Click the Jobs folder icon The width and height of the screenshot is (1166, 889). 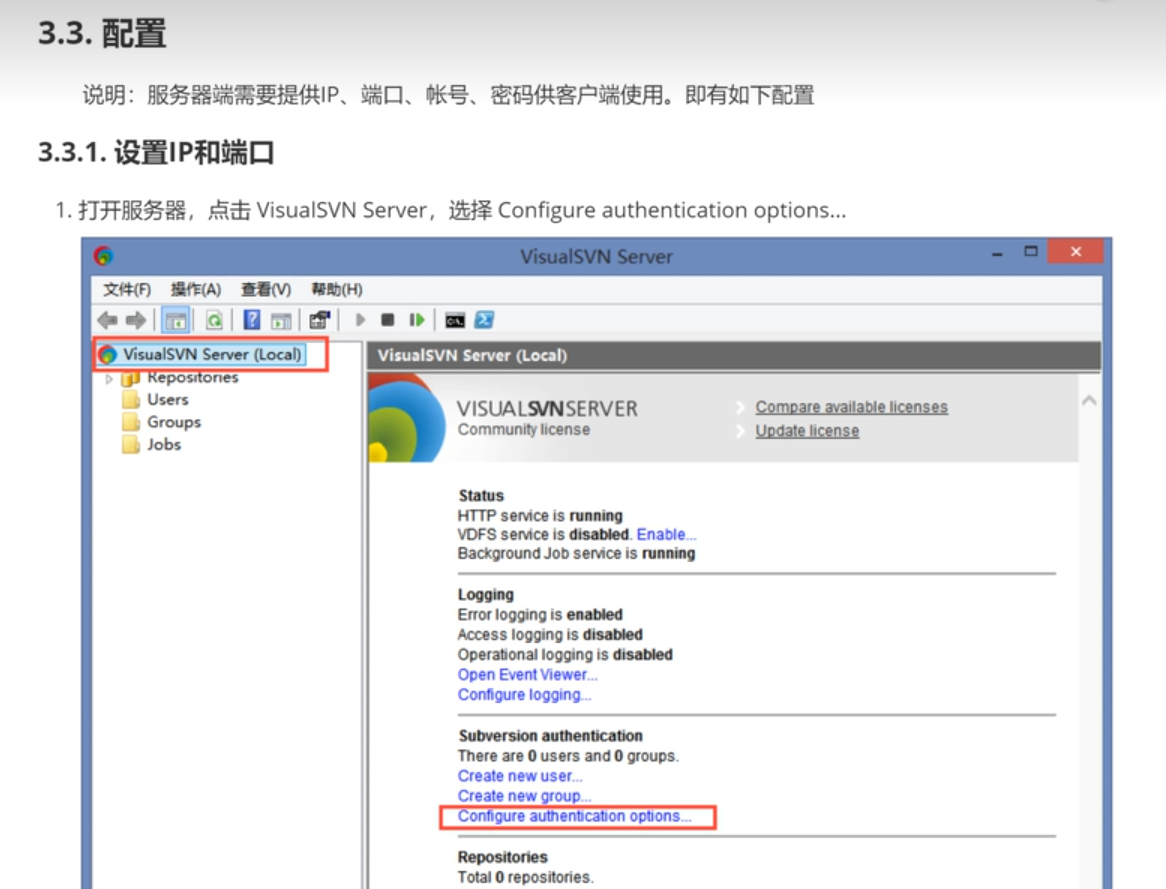click(x=131, y=445)
